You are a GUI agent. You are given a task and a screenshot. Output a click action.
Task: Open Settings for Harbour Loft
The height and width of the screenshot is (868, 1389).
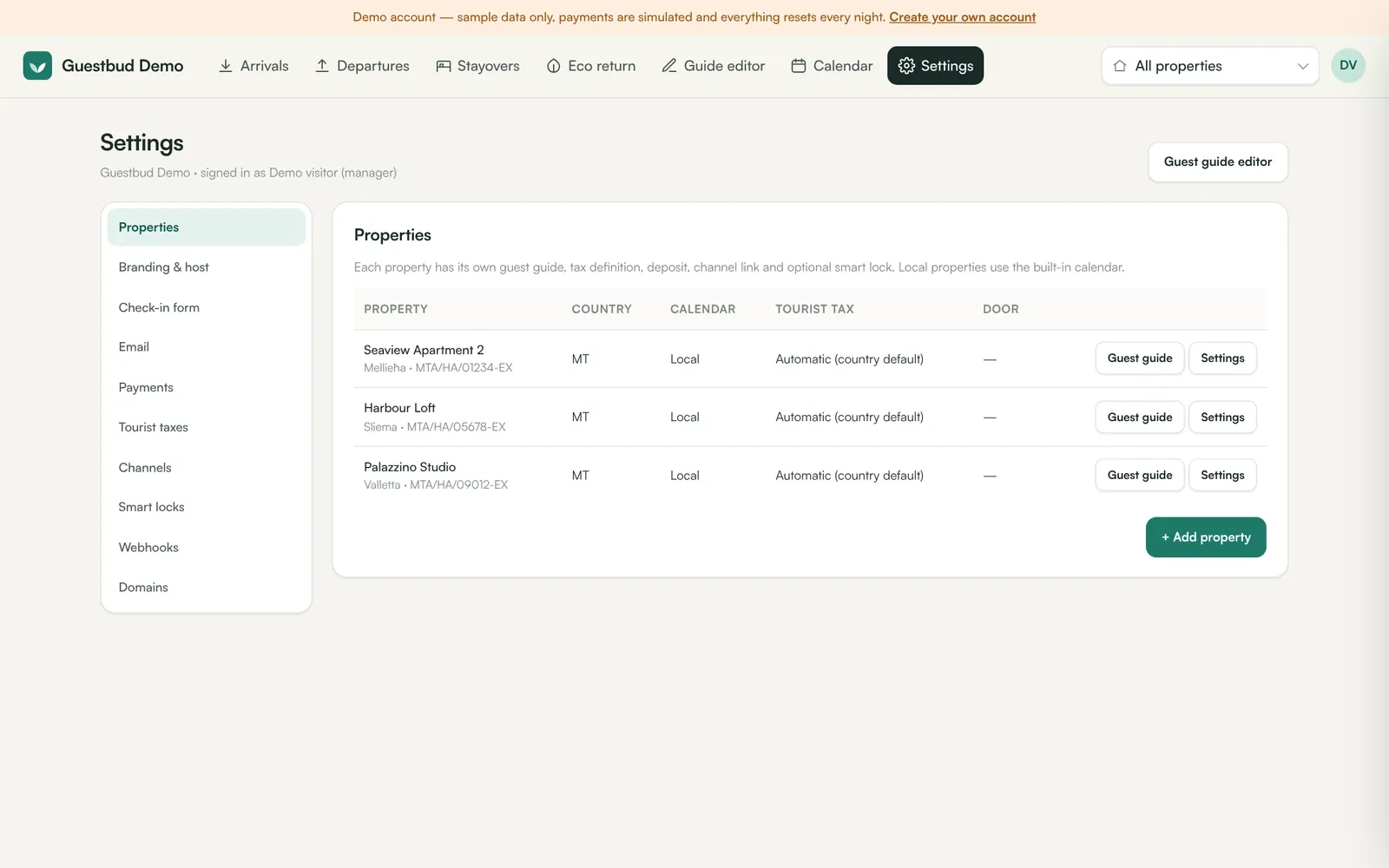pyautogui.click(x=1222, y=418)
